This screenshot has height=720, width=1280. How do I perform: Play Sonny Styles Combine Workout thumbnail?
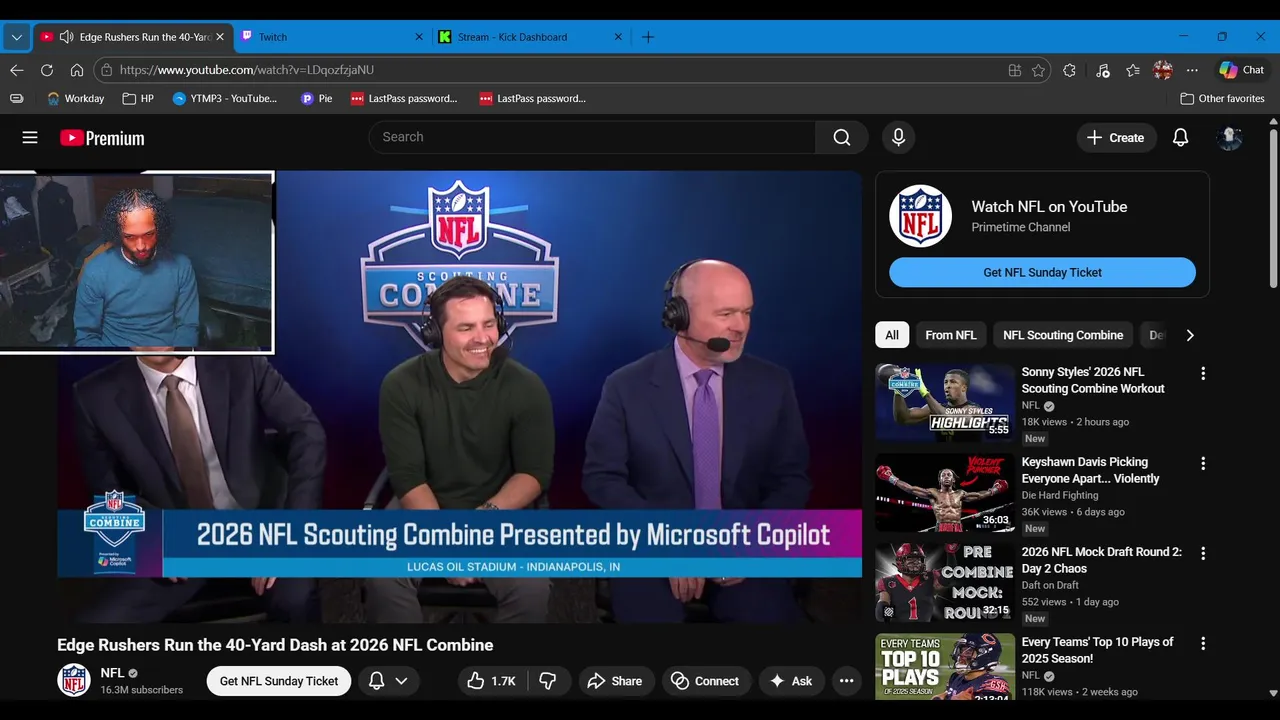tap(945, 402)
